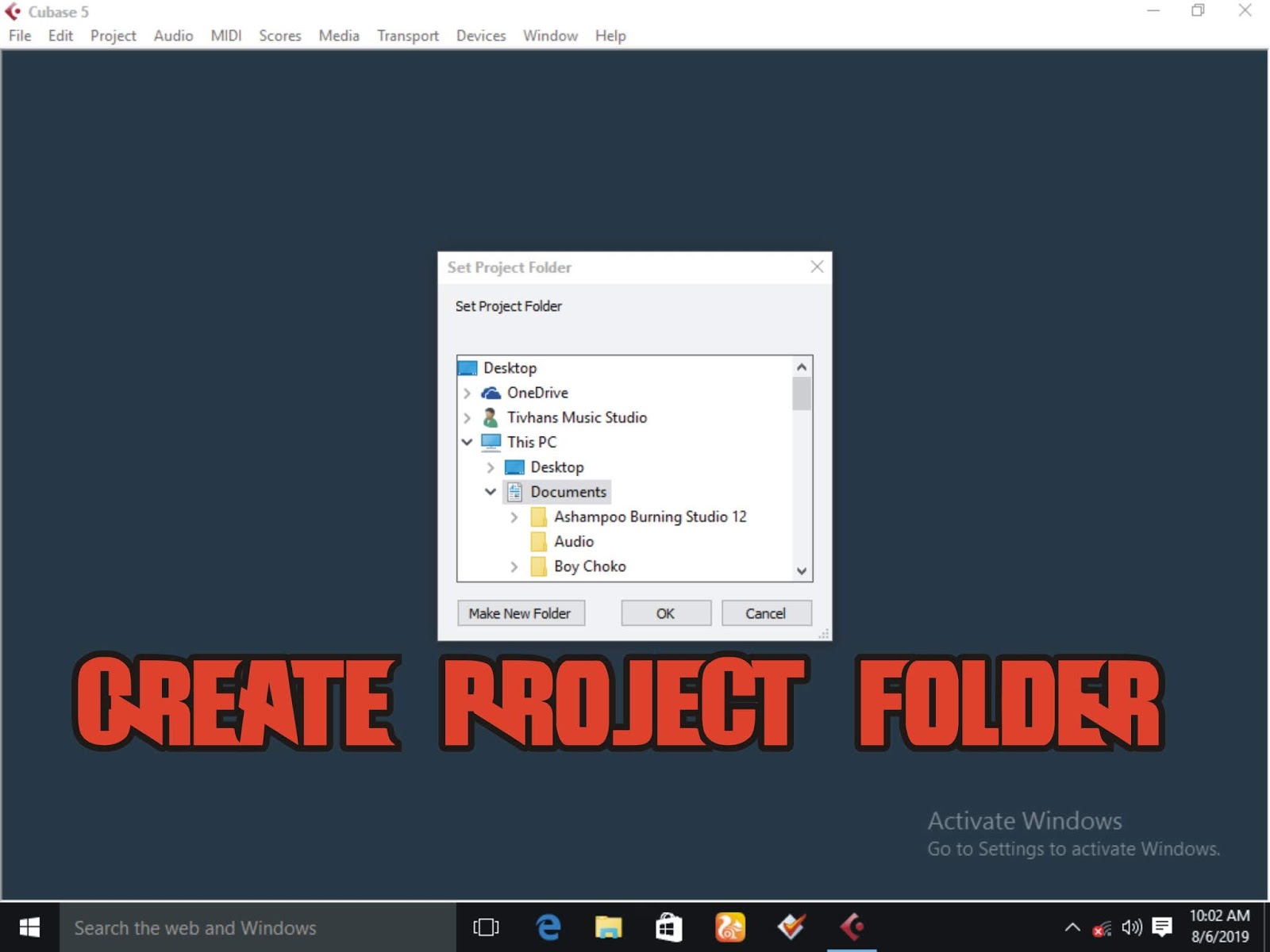Select OneDrive in the folder tree
This screenshot has height=952, width=1270.
click(x=538, y=393)
